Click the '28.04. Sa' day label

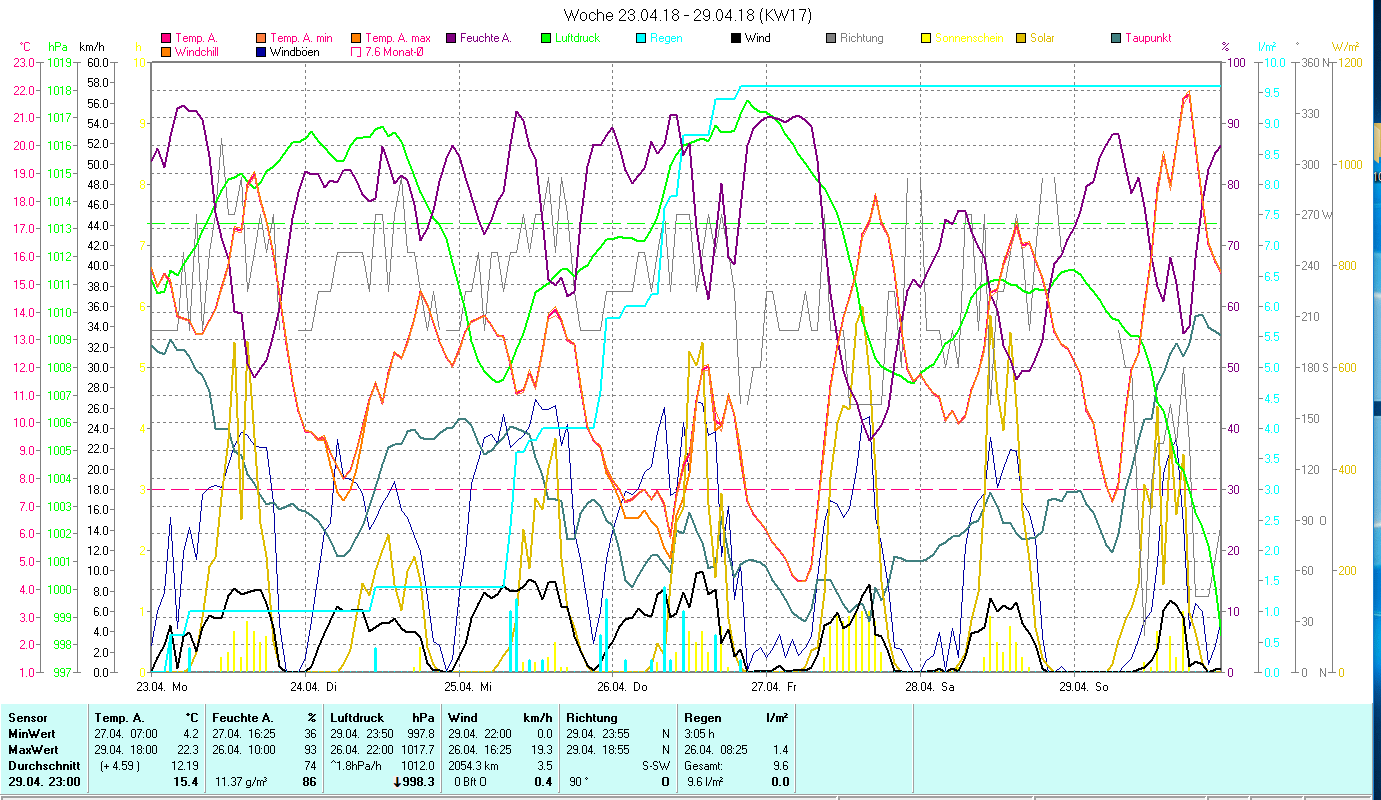(929, 686)
